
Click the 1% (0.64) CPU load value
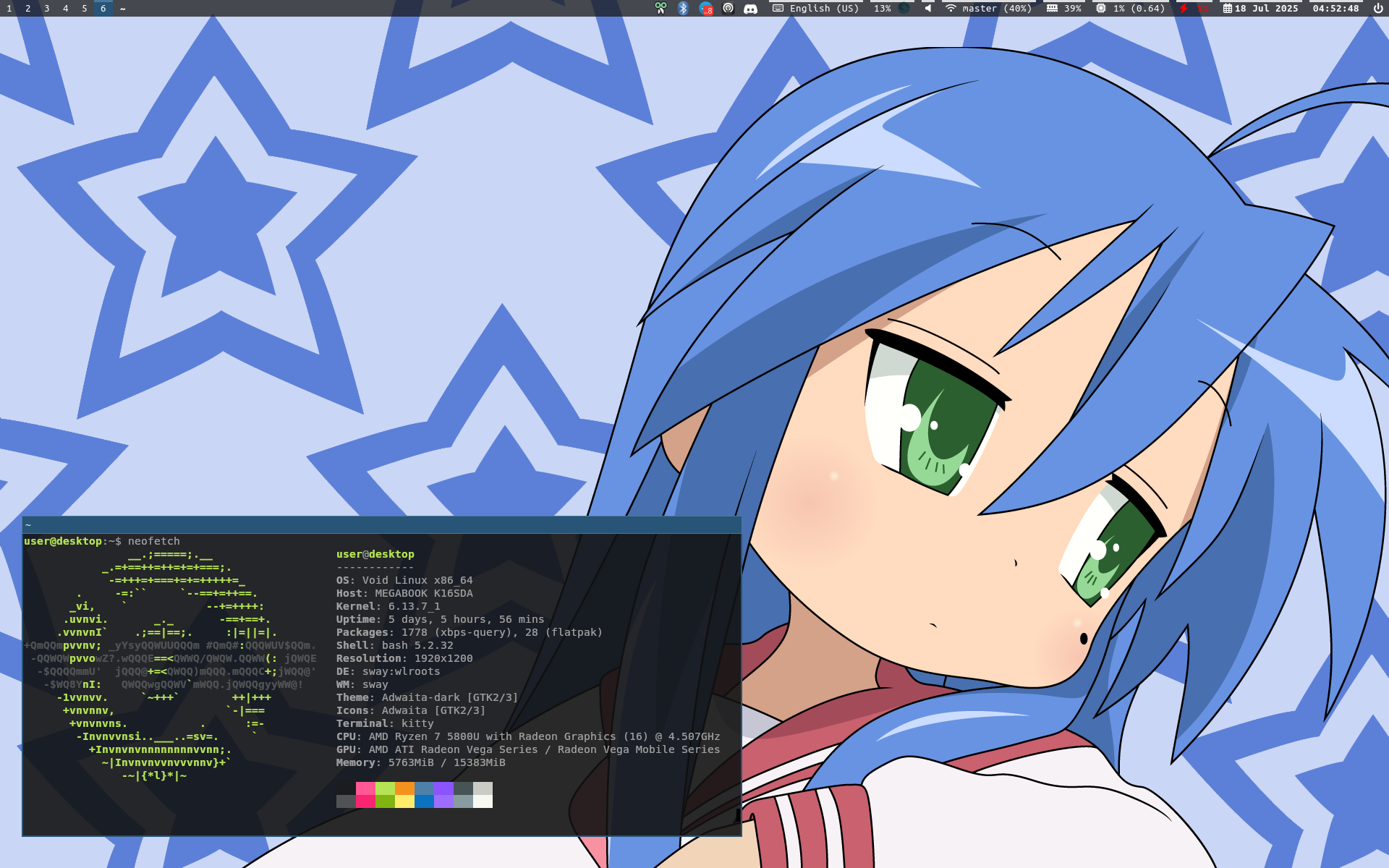coord(1139,9)
